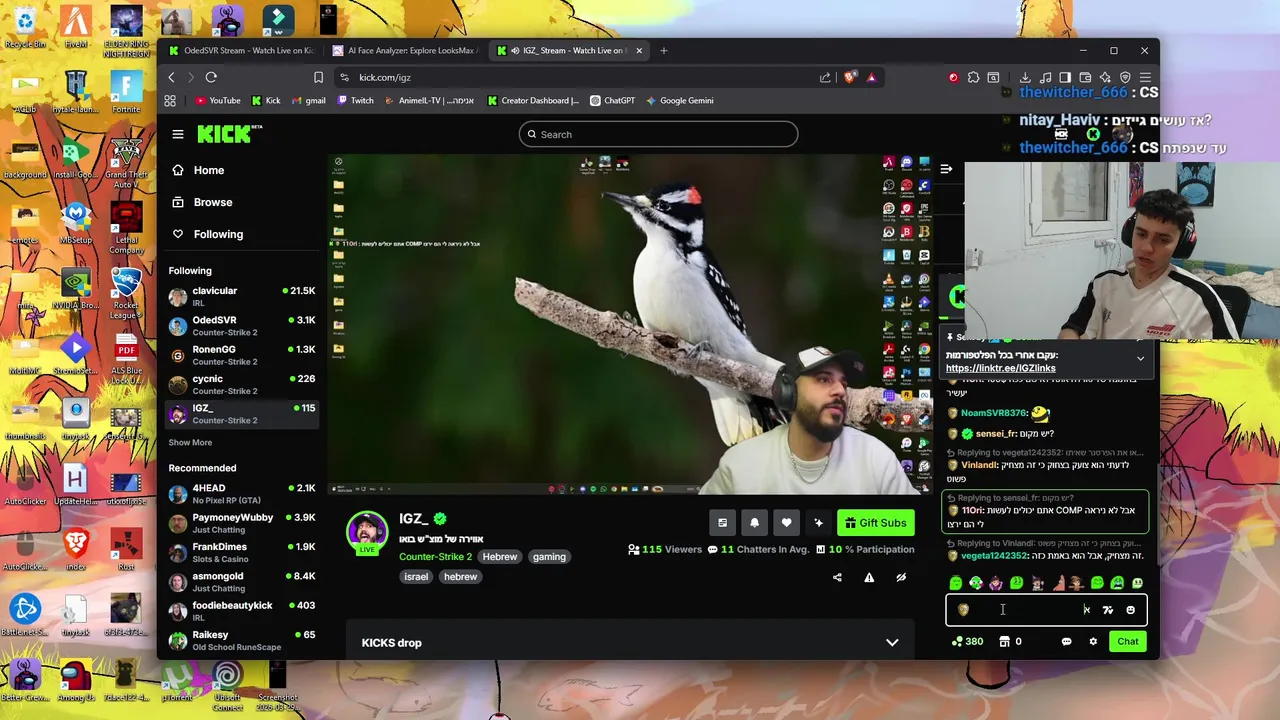Select the gaming tag
The height and width of the screenshot is (720, 1280).
click(549, 556)
